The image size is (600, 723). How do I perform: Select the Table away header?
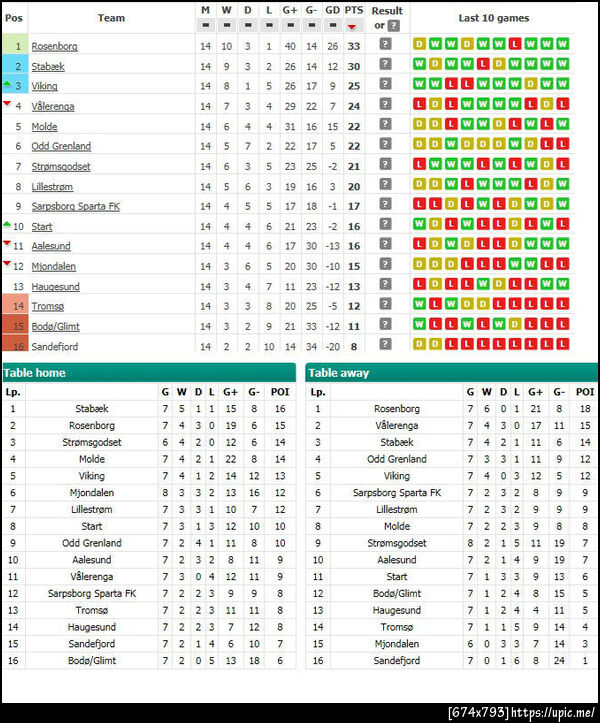(453, 373)
